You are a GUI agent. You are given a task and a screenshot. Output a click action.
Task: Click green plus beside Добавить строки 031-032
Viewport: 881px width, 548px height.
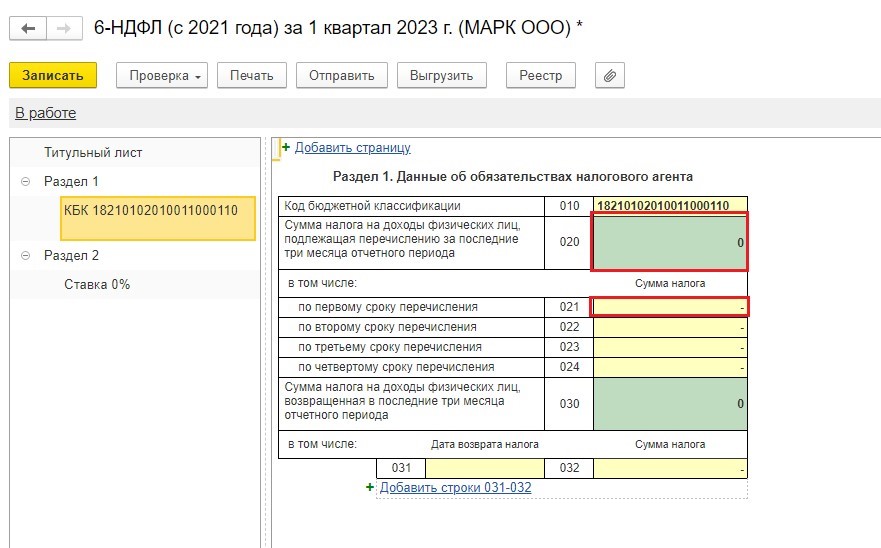click(x=371, y=488)
